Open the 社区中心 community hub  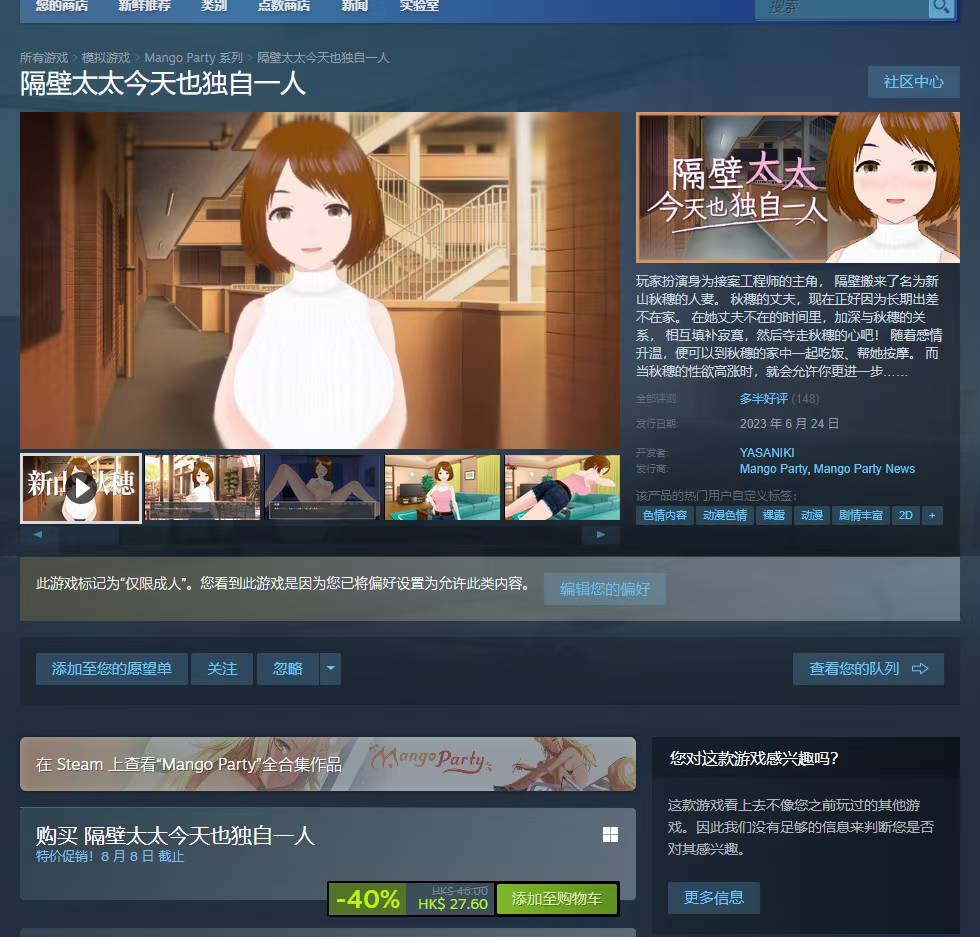[x=913, y=82]
